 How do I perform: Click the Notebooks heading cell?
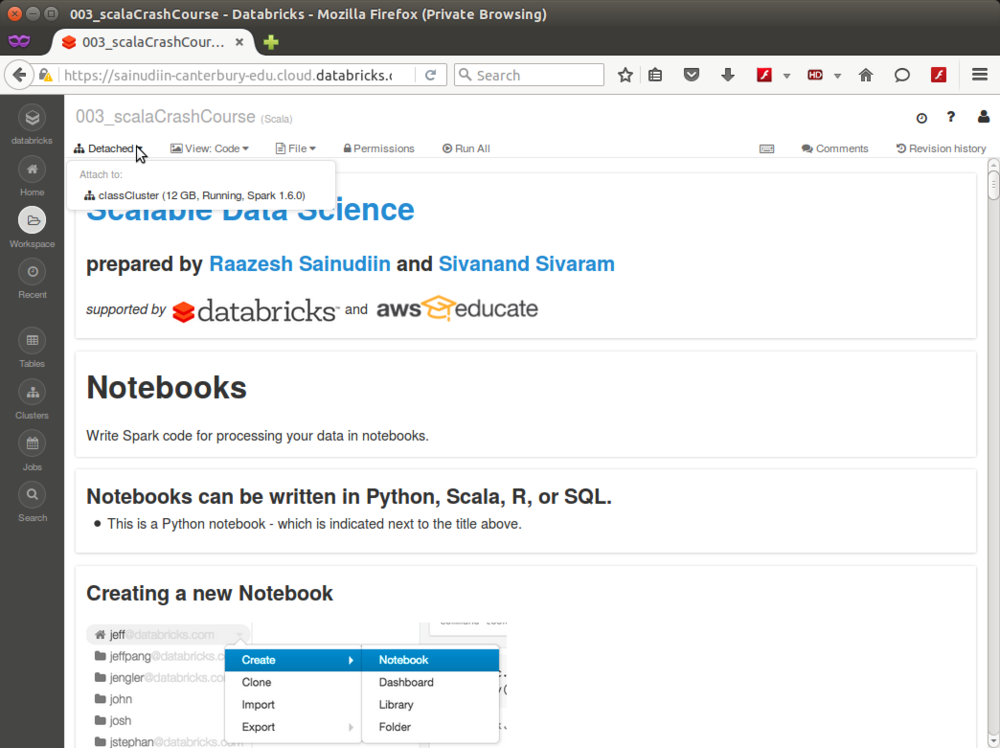(x=166, y=388)
